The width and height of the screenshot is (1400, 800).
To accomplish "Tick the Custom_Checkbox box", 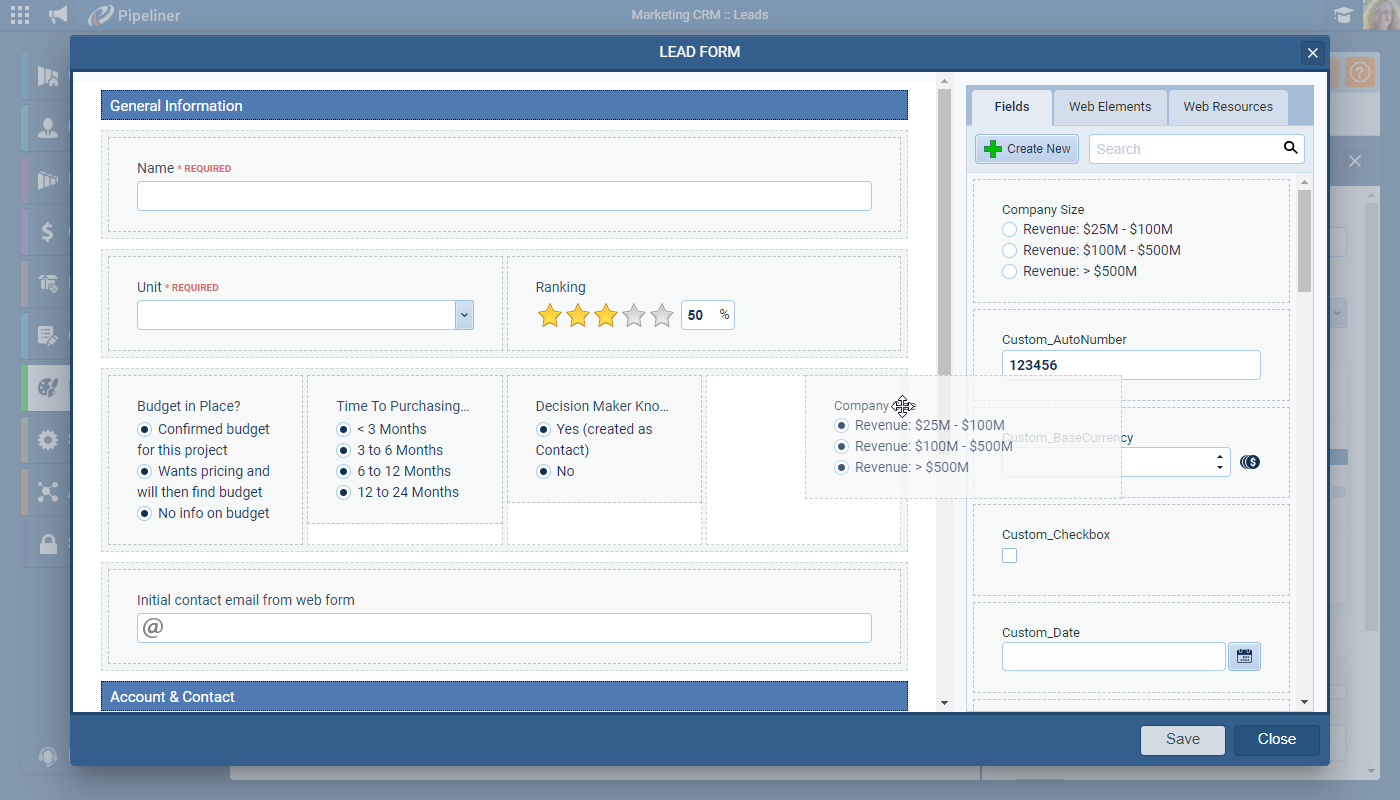I will pos(1009,556).
